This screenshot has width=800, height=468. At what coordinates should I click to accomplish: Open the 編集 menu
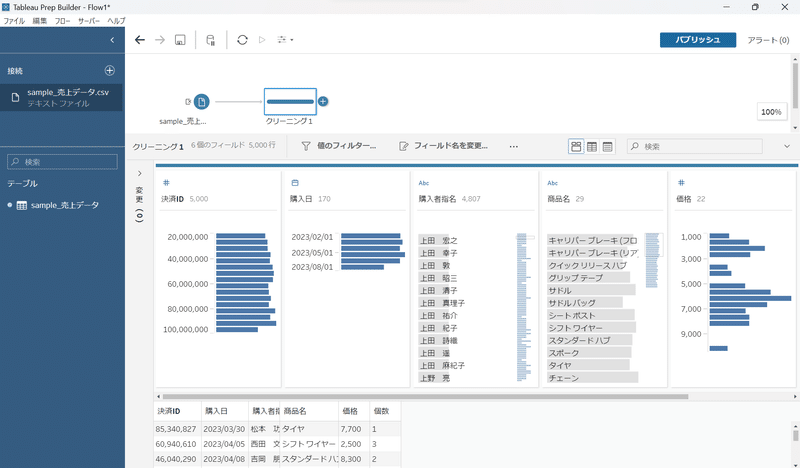[40, 21]
